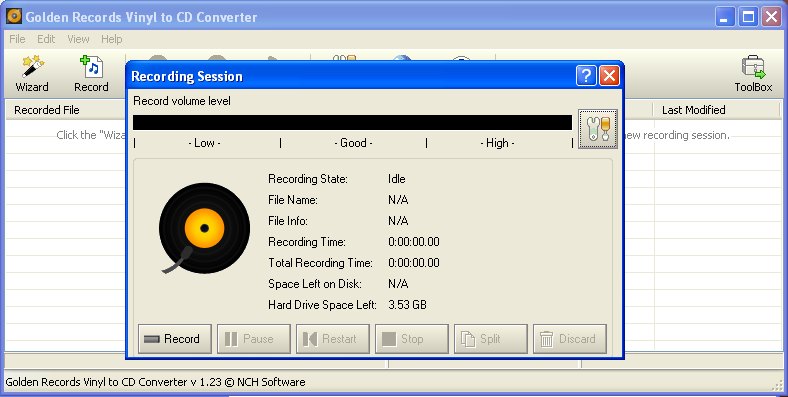Click the Record toolbar icon with music note
Screen dimensions: 788x397
91,74
